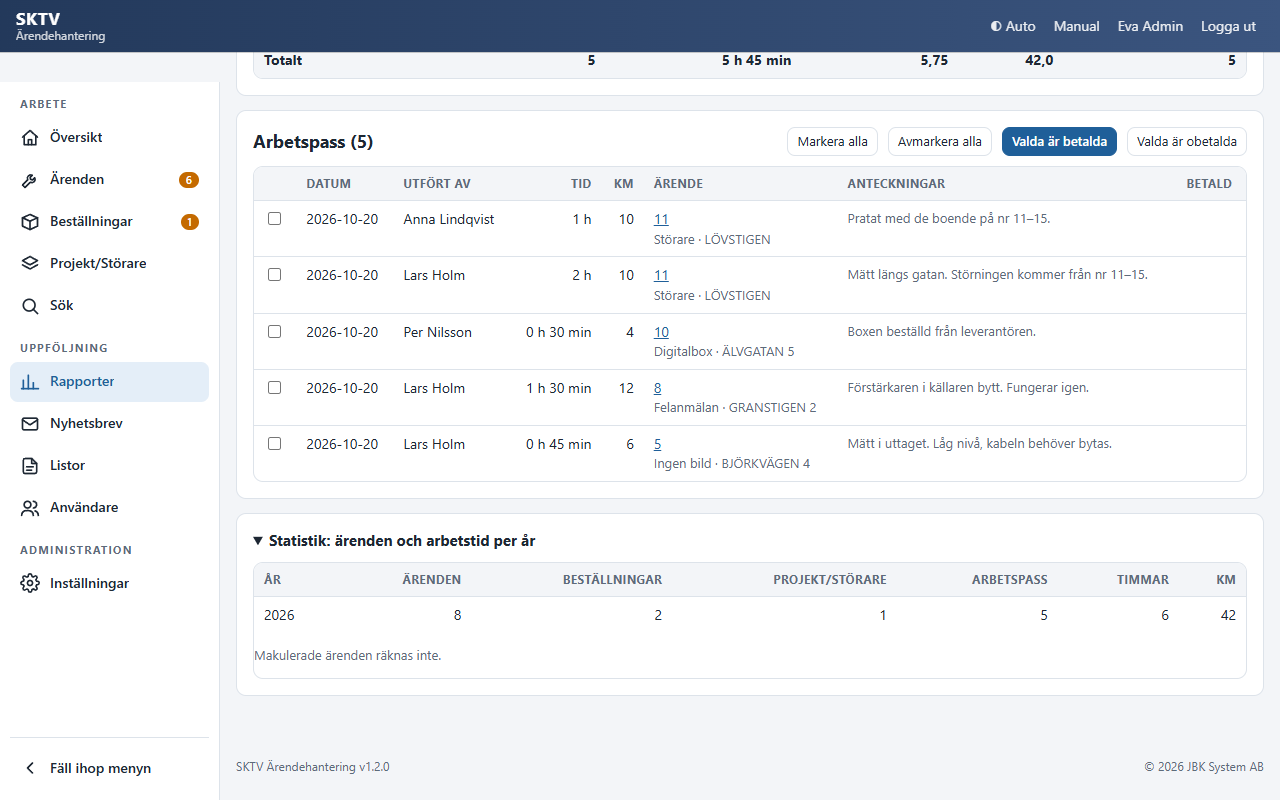Click the Ärenden wrench icon
The width and height of the screenshot is (1280, 800).
30,180
